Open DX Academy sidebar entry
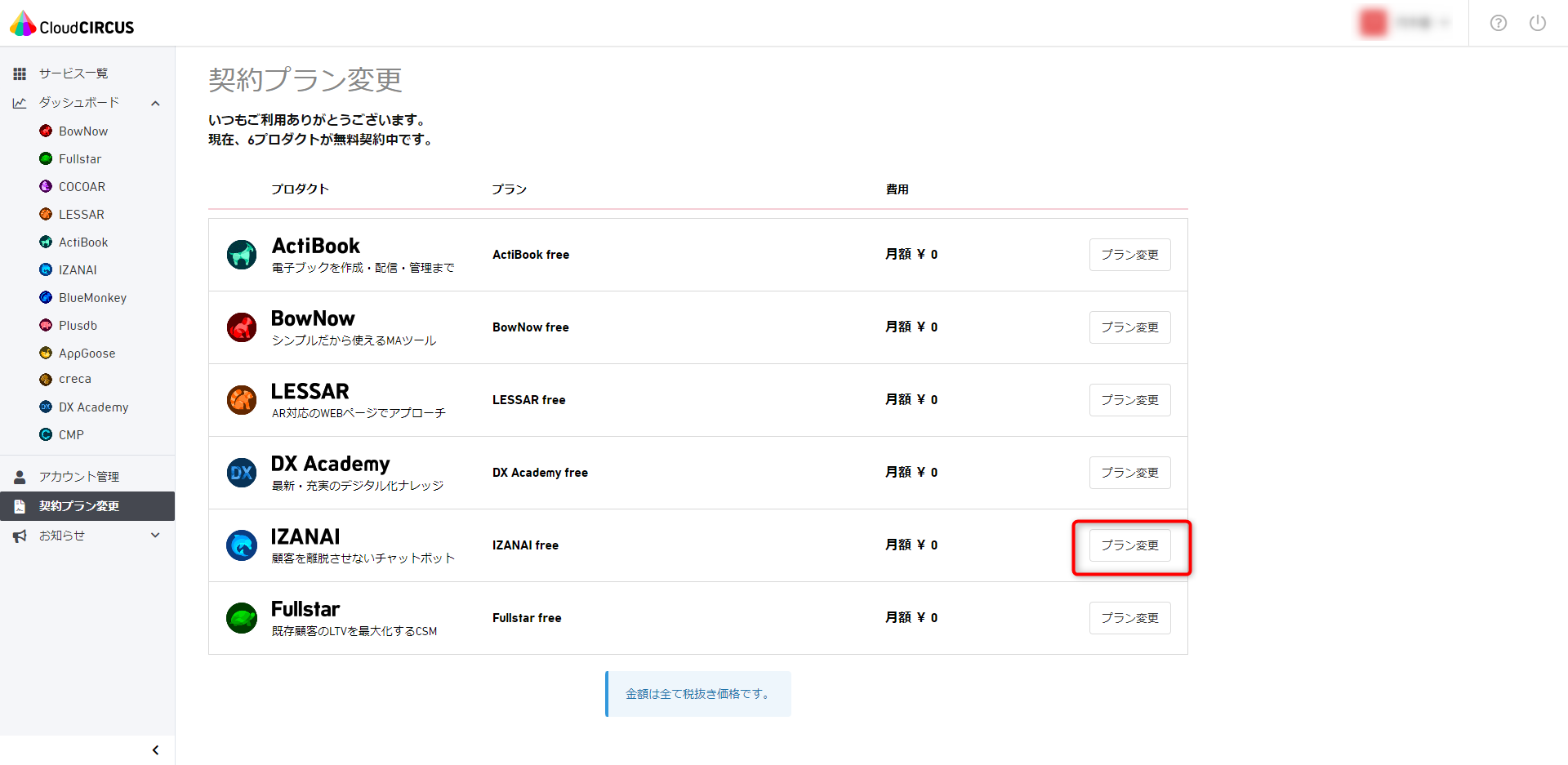Screen dimensions: 1568x765 [x=93, y=407]
